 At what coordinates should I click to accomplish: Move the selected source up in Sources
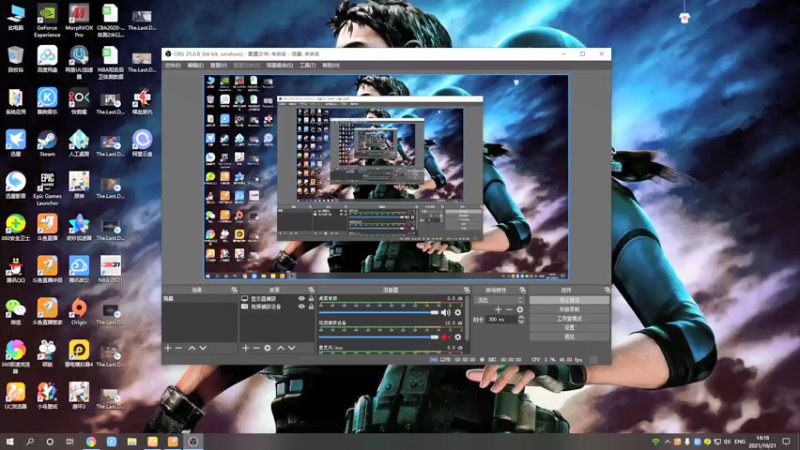tap(281, 348)
